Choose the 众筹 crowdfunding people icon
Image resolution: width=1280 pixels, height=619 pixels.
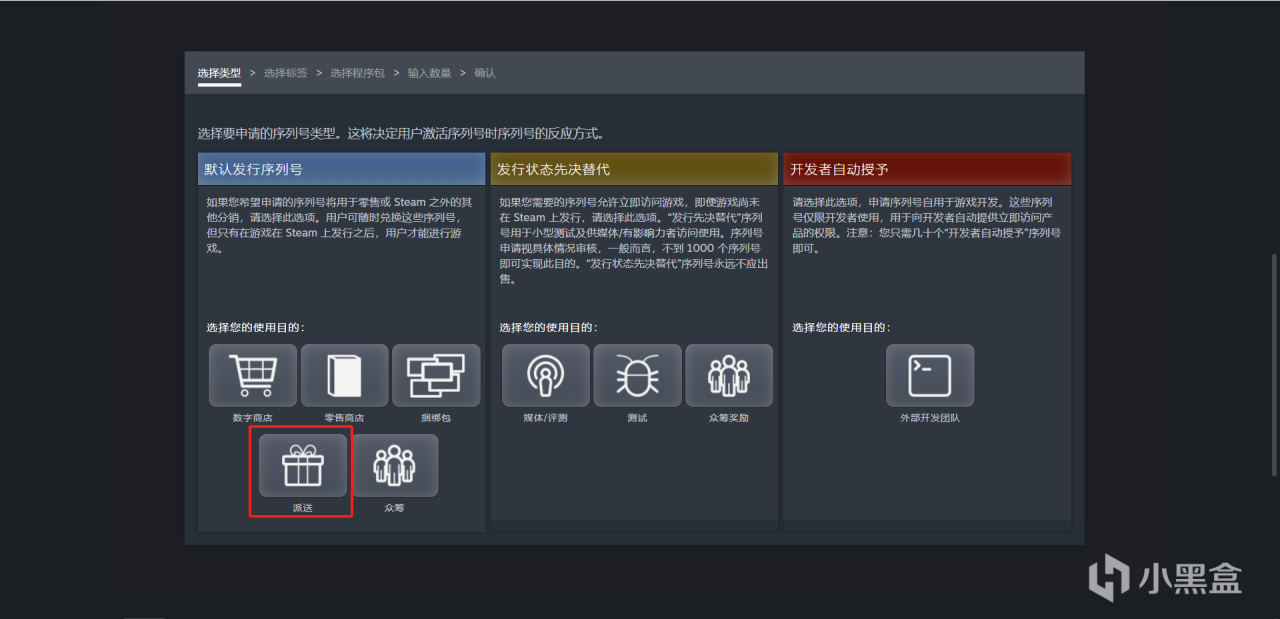(394, 465)
